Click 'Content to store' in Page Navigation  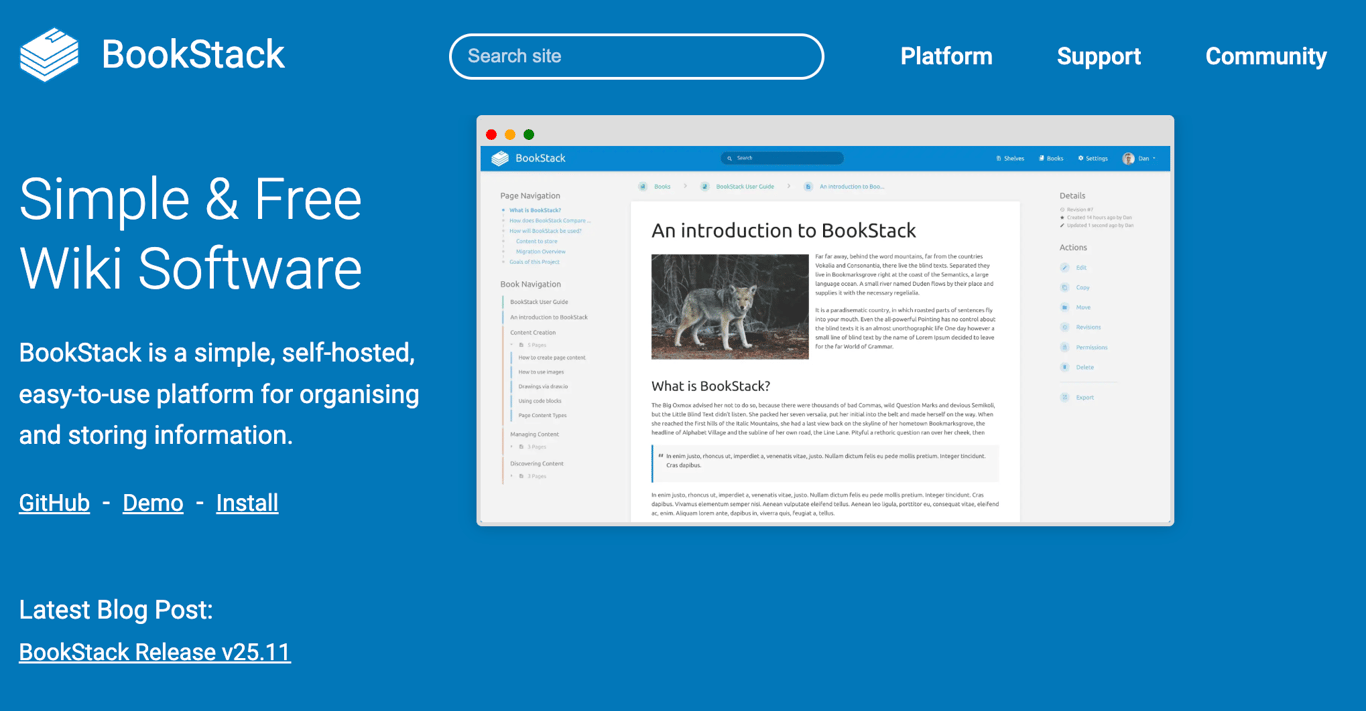pyautogui.click(x=537, y=241)
